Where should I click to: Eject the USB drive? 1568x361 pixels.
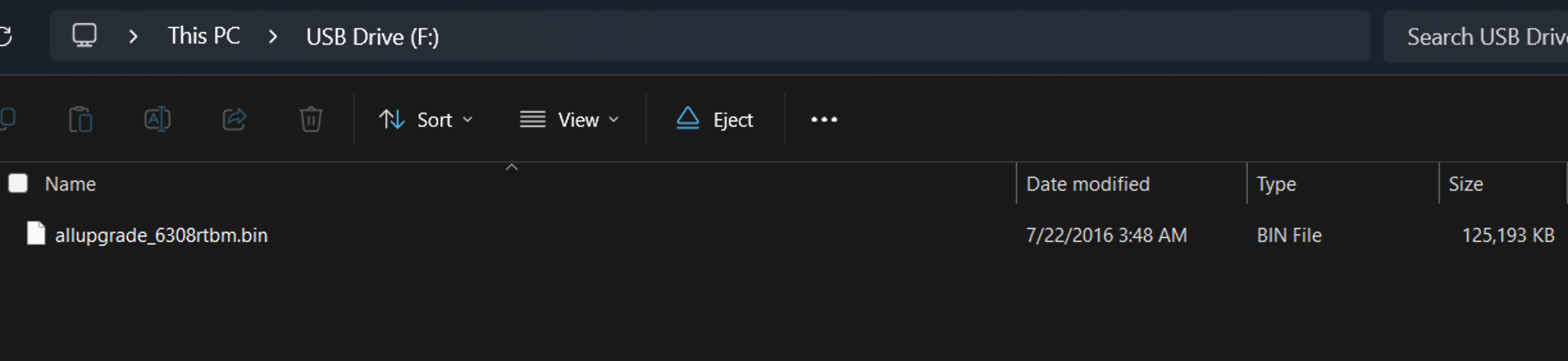click(x=715, y=120)
